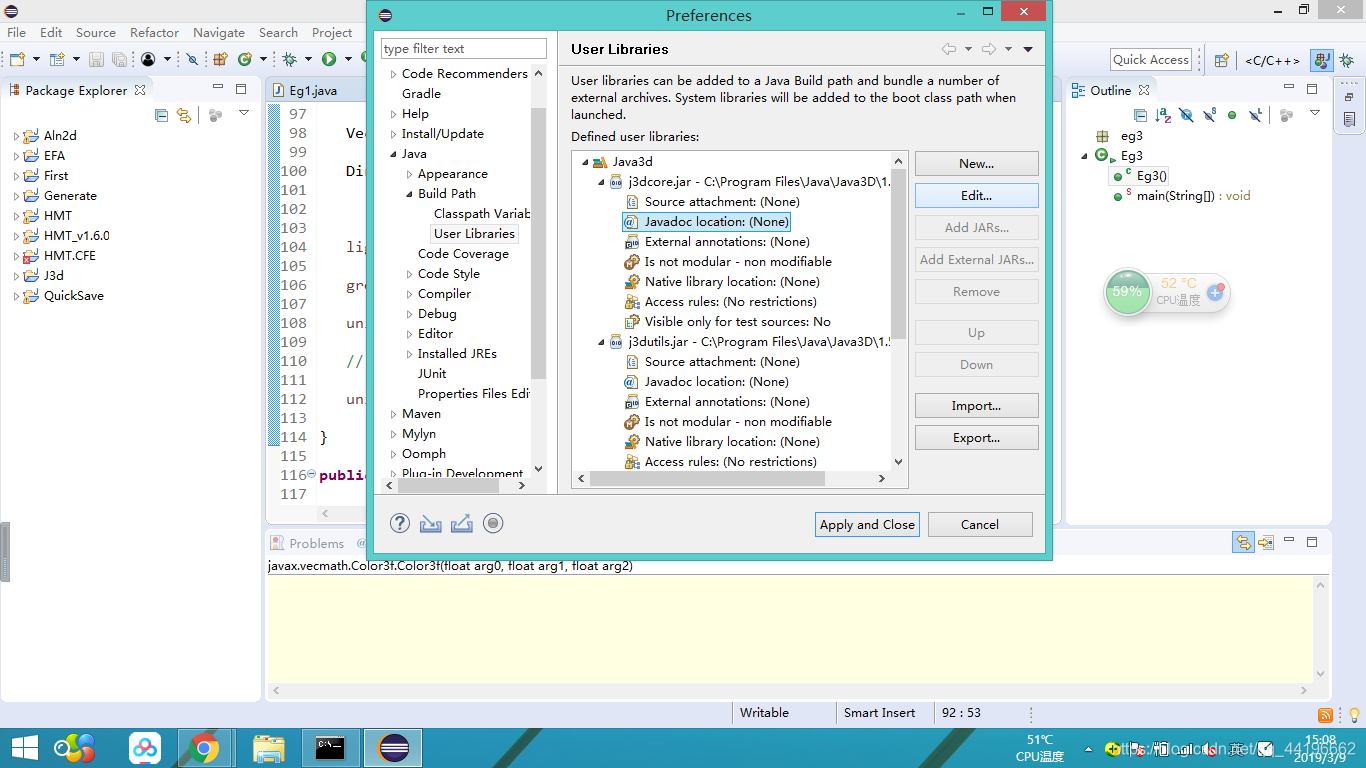
Task: Toggle the skip all breakpoints toolbar icon
Action: point(193,59)
